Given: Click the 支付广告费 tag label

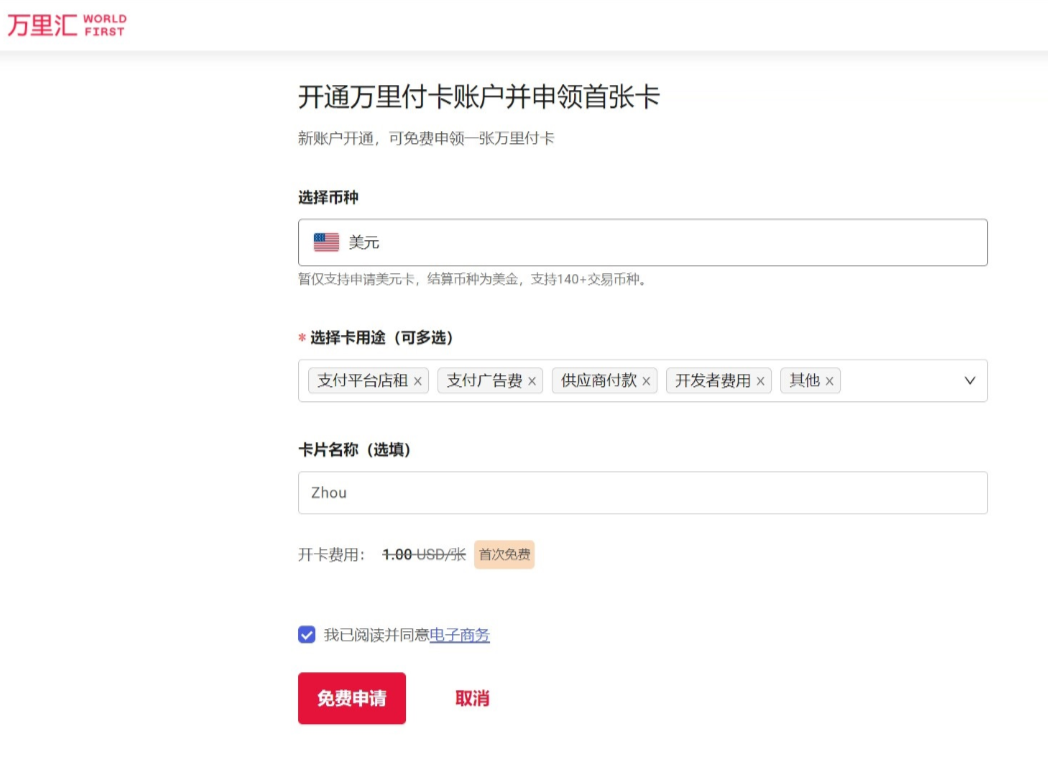Looking at the screenshot, I should (x=484, y=381).
